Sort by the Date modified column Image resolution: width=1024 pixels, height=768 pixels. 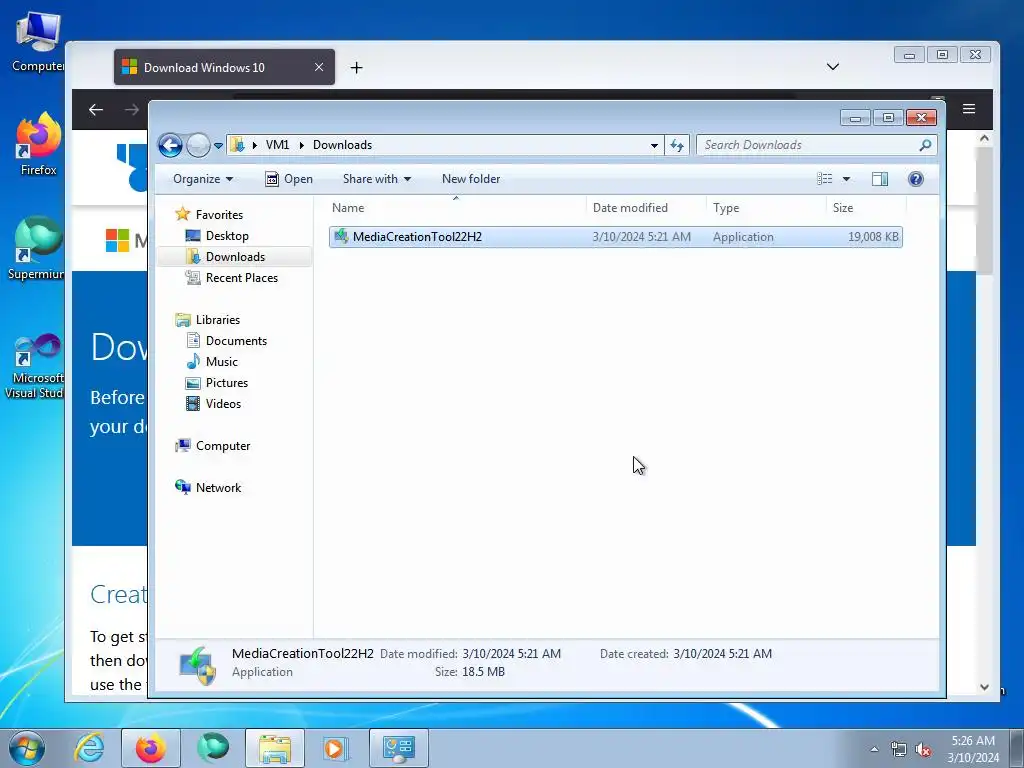point(646,208)
